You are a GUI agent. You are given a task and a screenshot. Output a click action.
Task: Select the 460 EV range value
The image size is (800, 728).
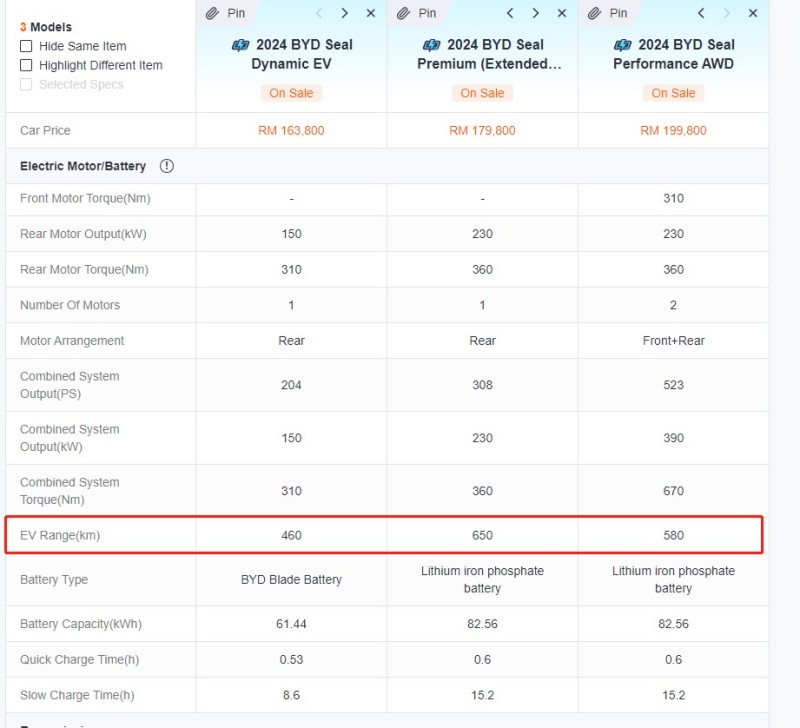(x=291, y=535)
